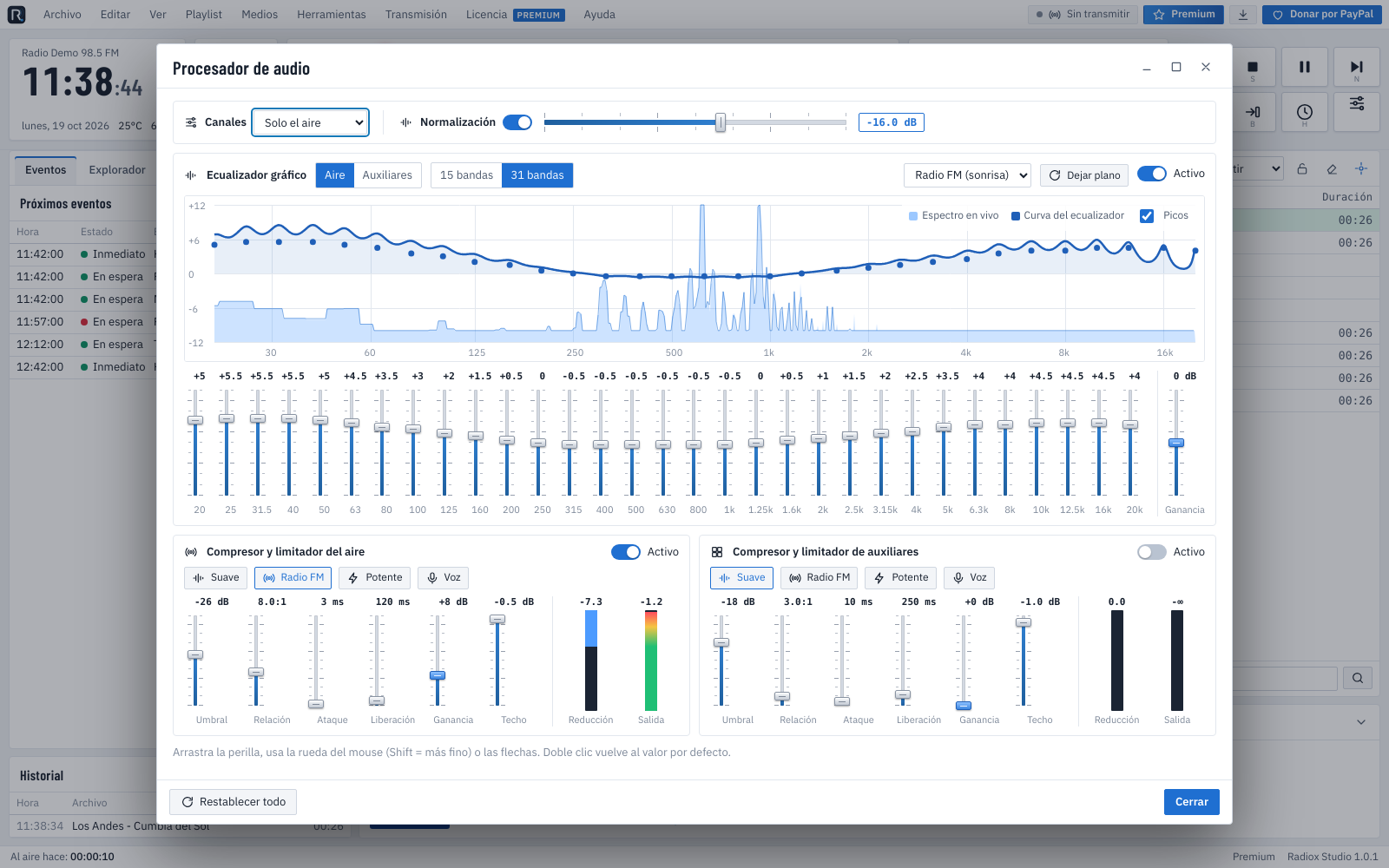
Task: Toggle the Normalización switch
Action: coord(517,122)
